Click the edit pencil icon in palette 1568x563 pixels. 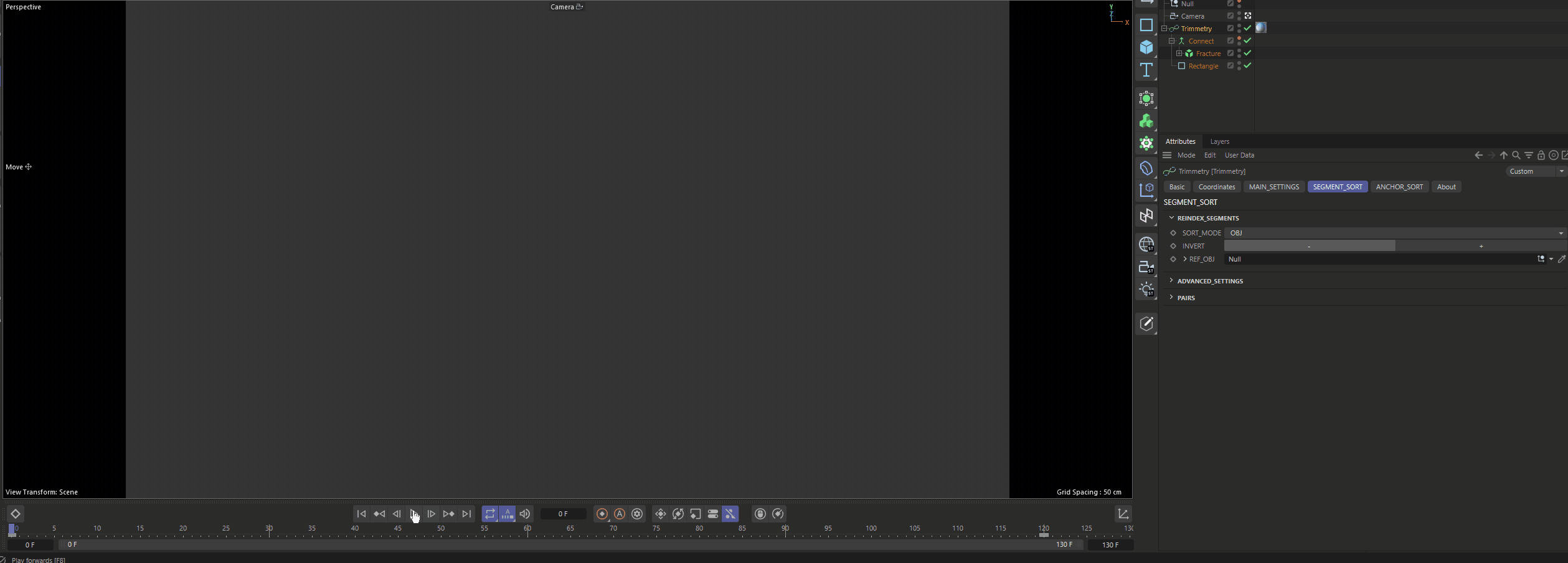click(x=1146, y=324)
